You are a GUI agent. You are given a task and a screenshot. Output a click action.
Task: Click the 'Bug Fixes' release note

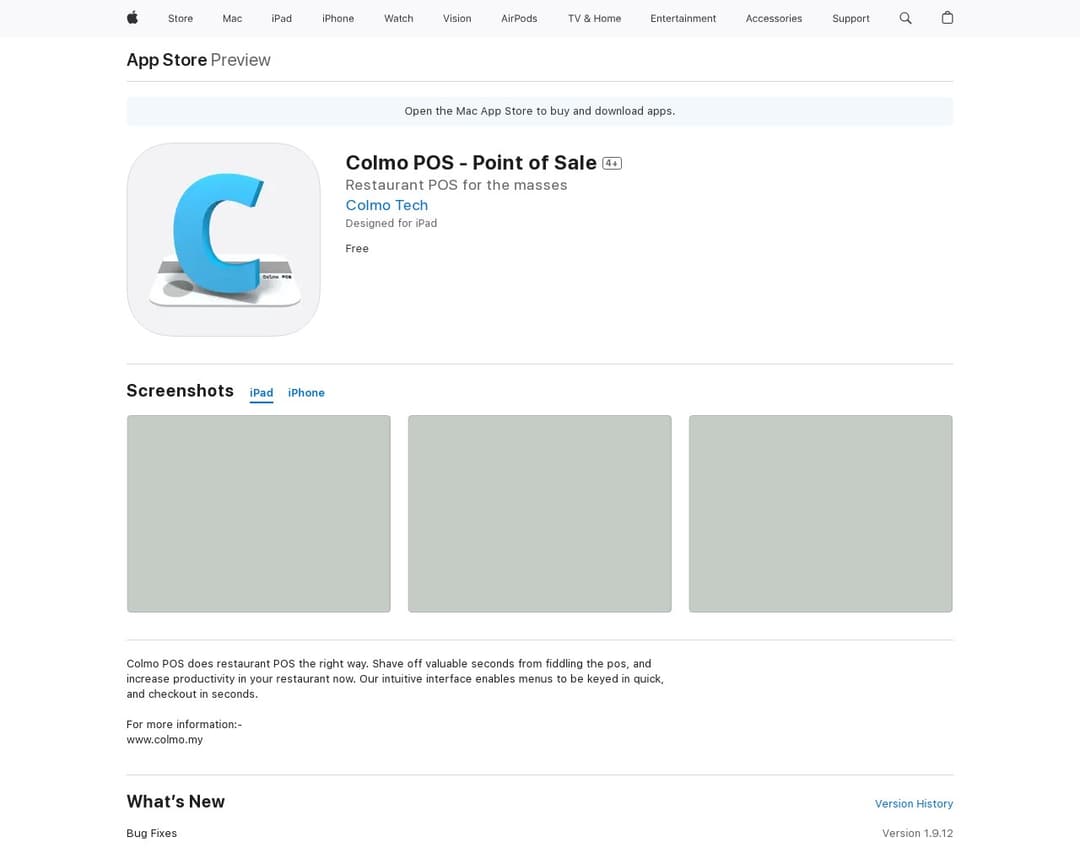(x=152, y=834)
